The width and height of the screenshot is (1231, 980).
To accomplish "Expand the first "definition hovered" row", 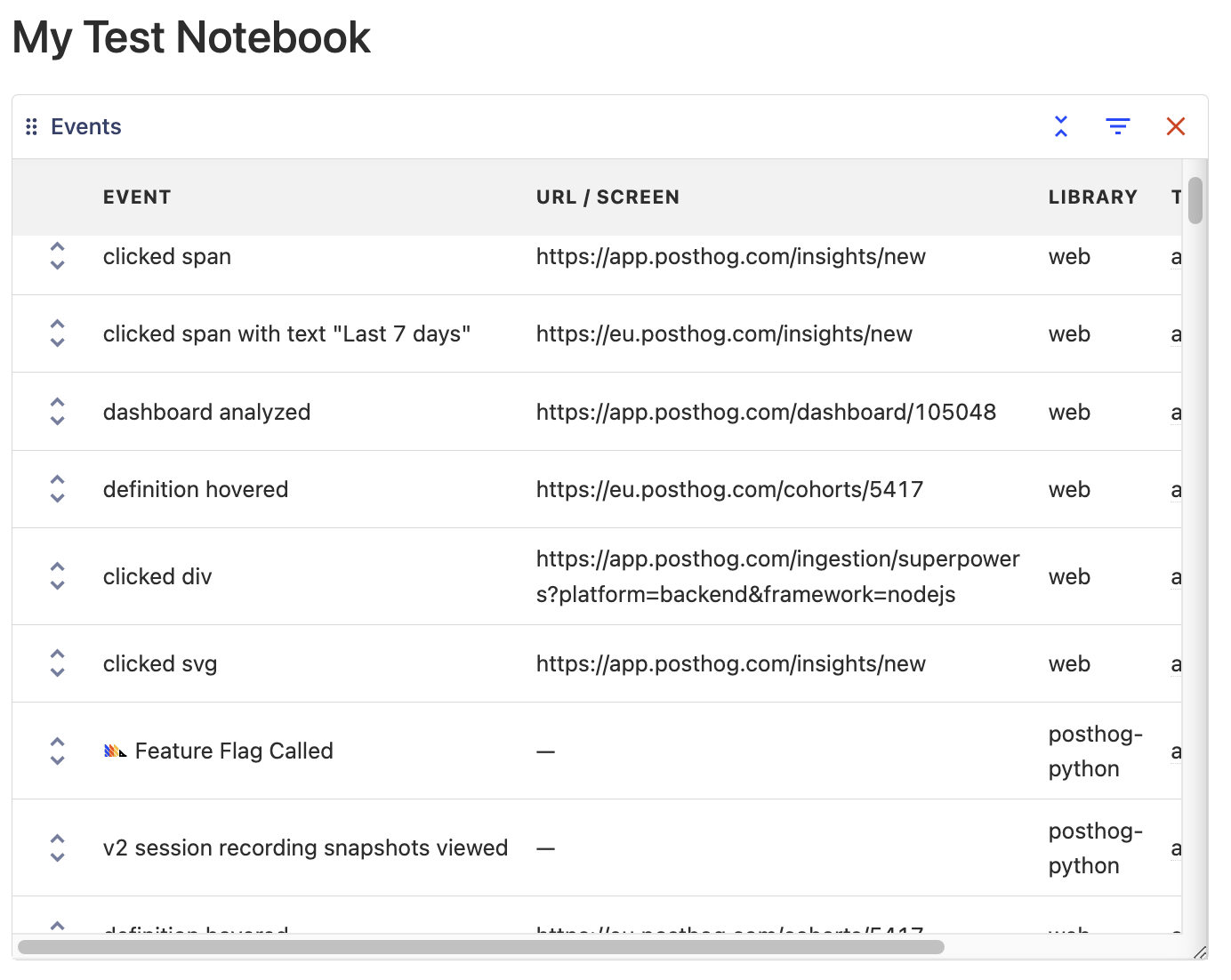I will pos(58,489).
